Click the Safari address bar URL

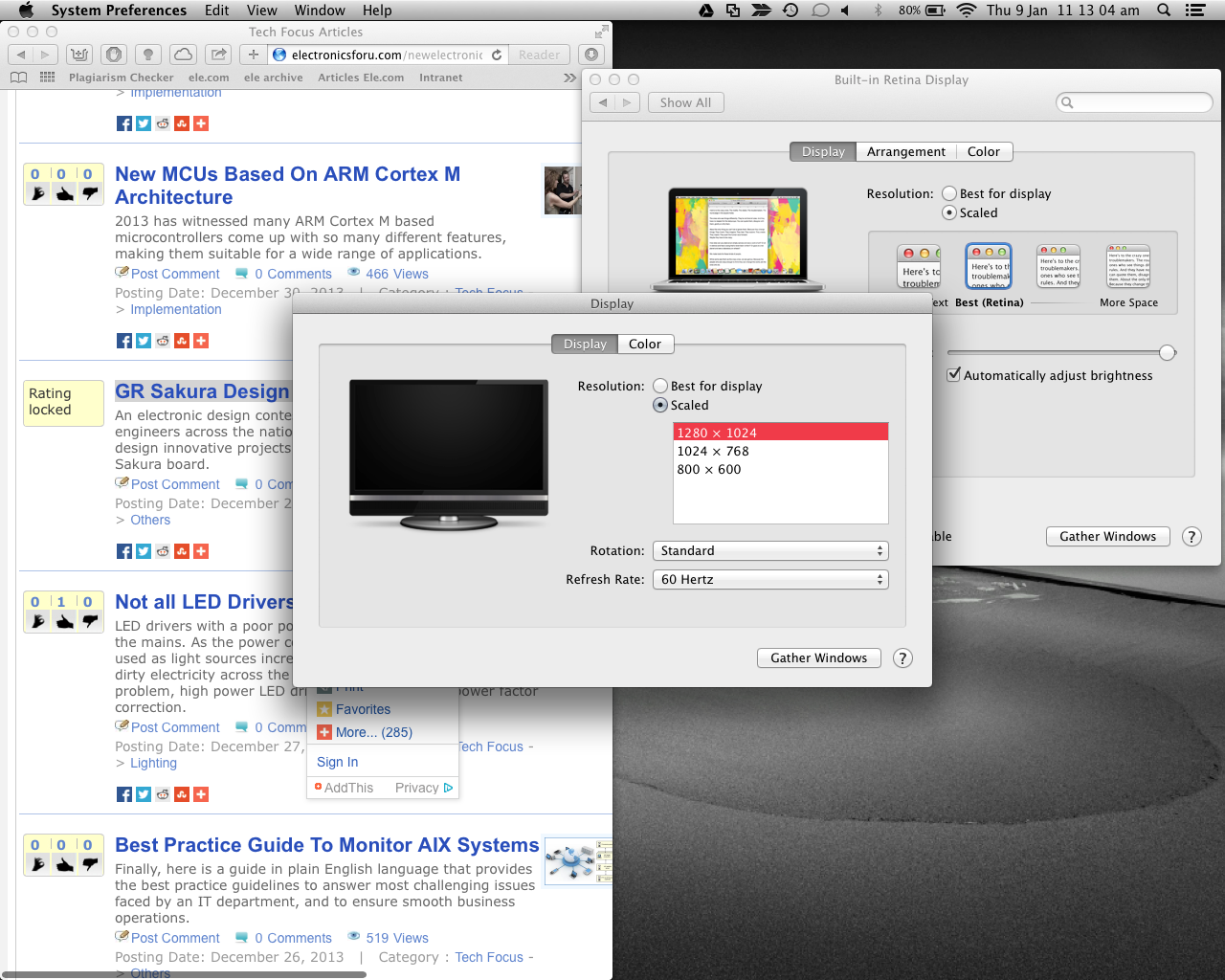(x=388, y=55)
